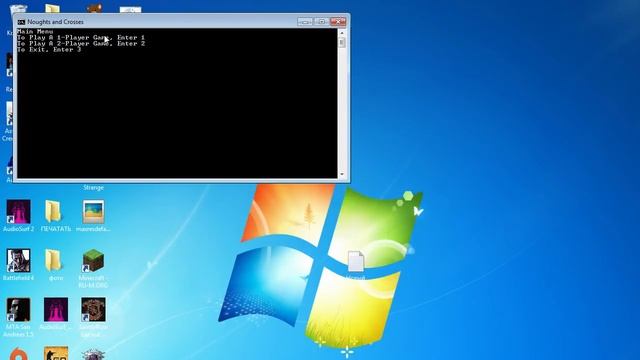This screenshot has width=640, height=360.
Task: Click the '2-Player Game, Enter 2' line
Action: (81, 44)
